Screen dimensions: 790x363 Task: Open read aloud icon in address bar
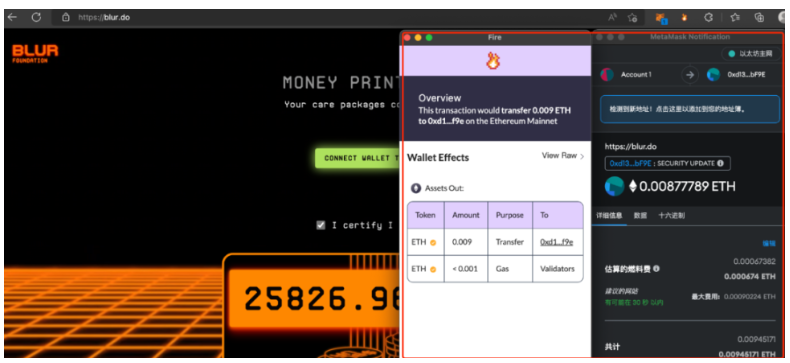pyautogui.click(x=612, y=18)
